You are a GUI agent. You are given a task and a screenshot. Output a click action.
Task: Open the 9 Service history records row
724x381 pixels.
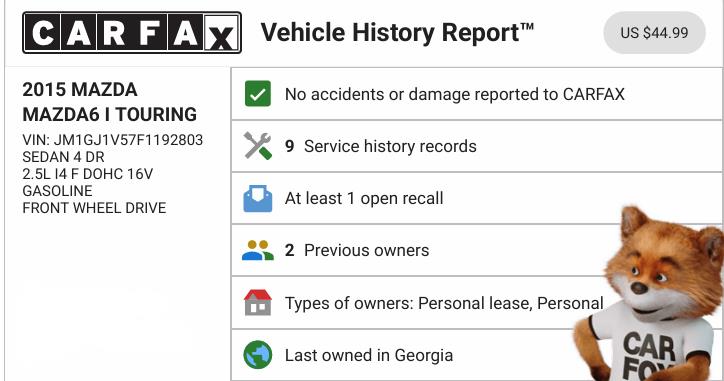[477, 146]
